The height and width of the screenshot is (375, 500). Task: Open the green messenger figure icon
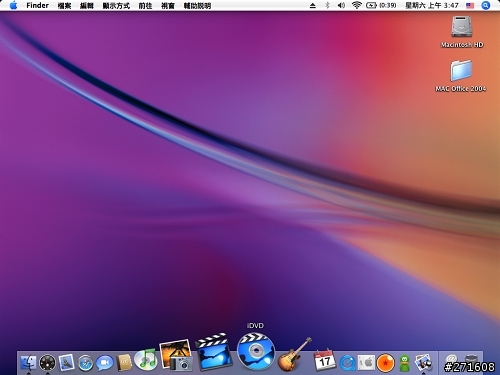tap(404, 363)
